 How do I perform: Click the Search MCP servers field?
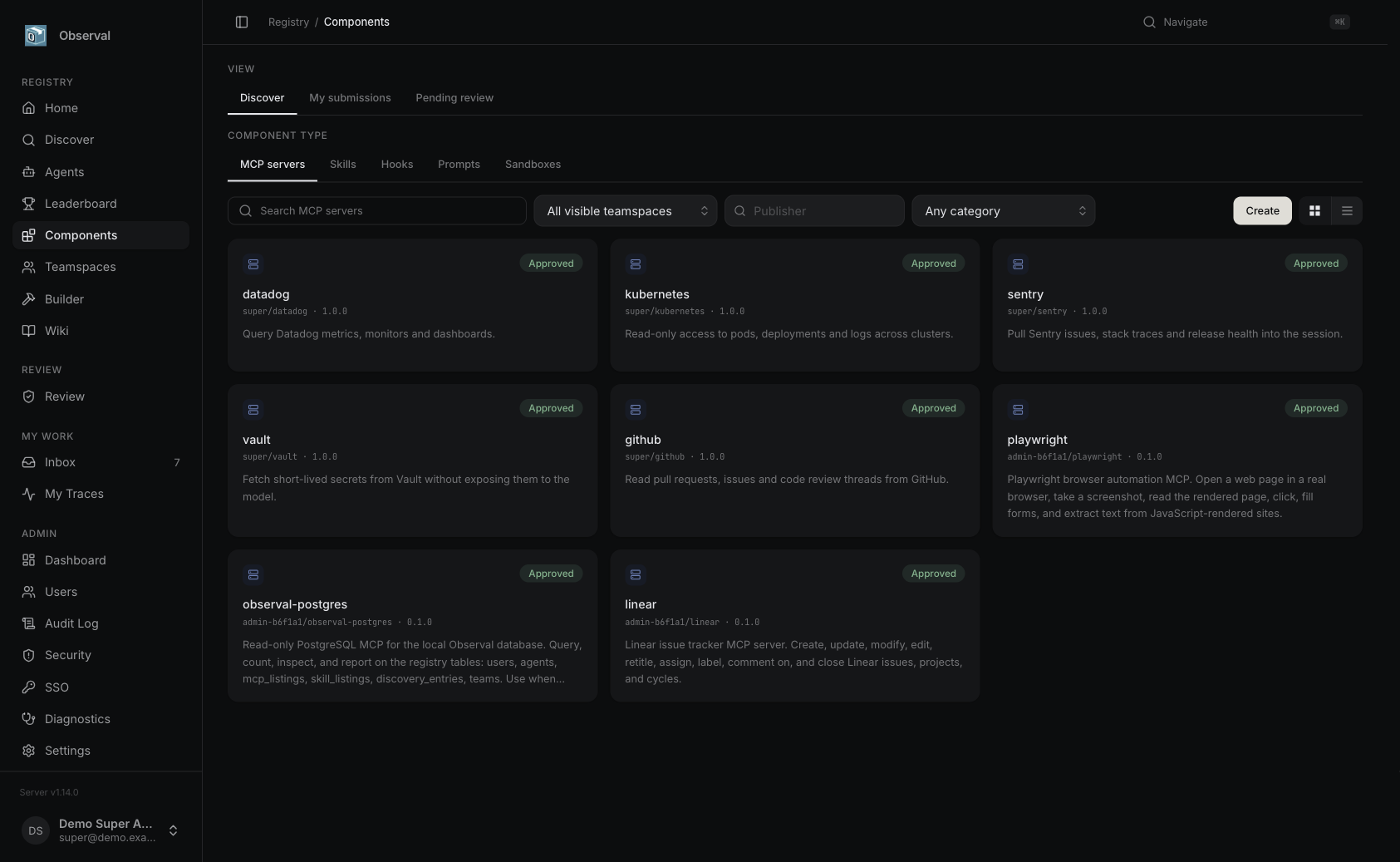coord(377,211)
